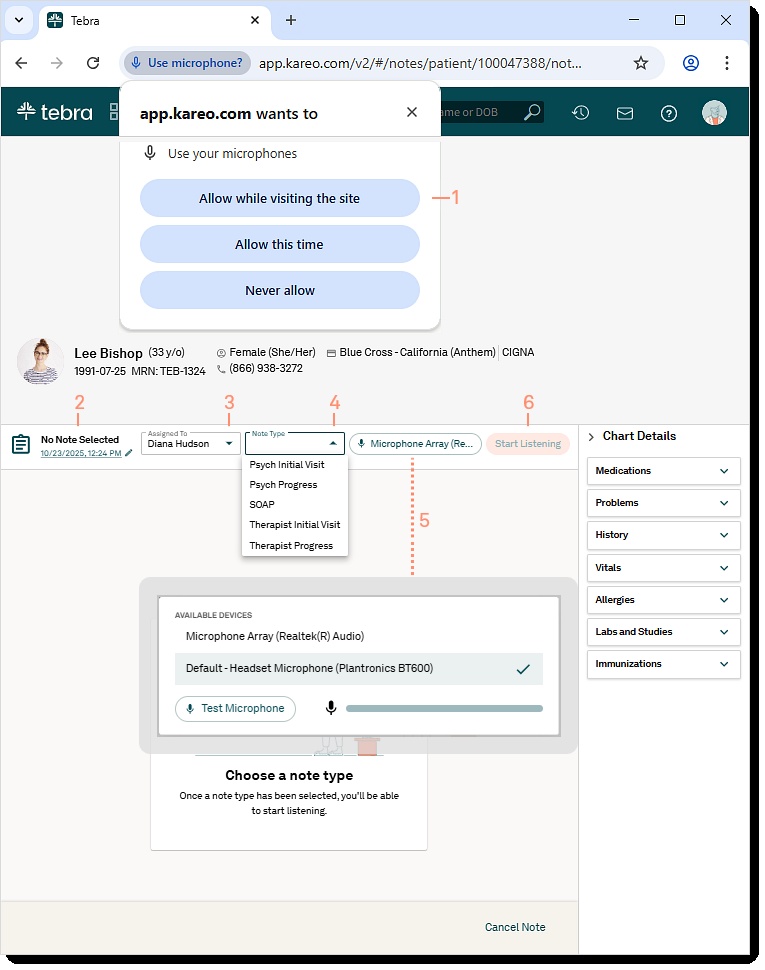The image size is (765, 970).
Task: Click the Tebra logo in header
Action: tap(54, 112)
